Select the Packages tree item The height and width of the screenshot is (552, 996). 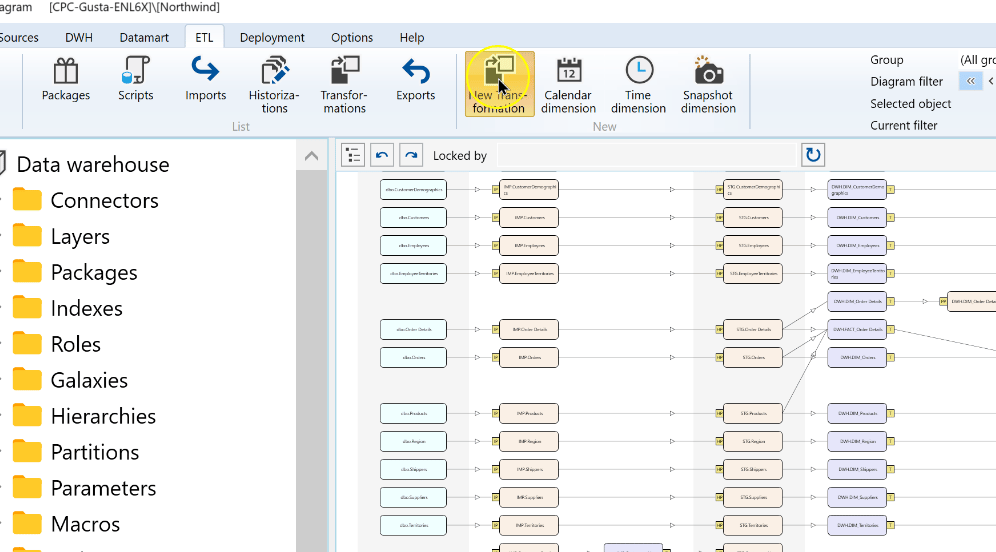tap(94, 272)
